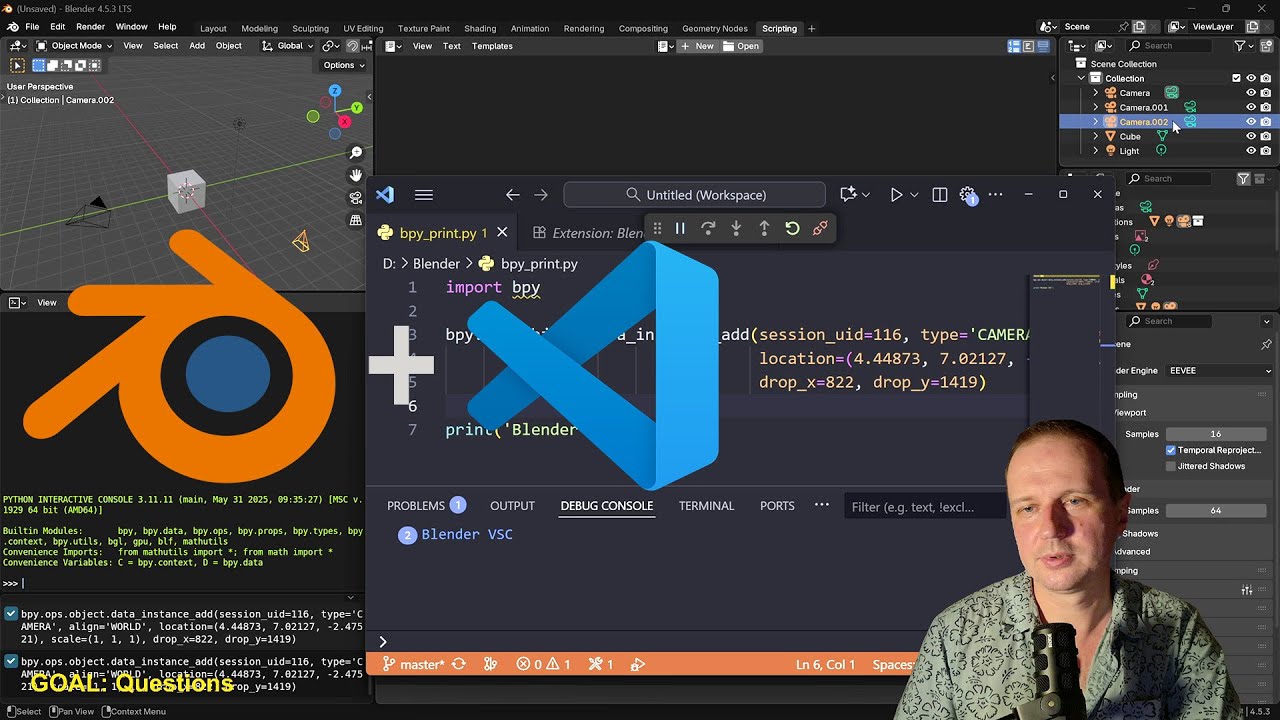This screenshot has width=1280, height=720.
Task: Toggle camera view icon in viewport
Action: click(x=356, y=198)
